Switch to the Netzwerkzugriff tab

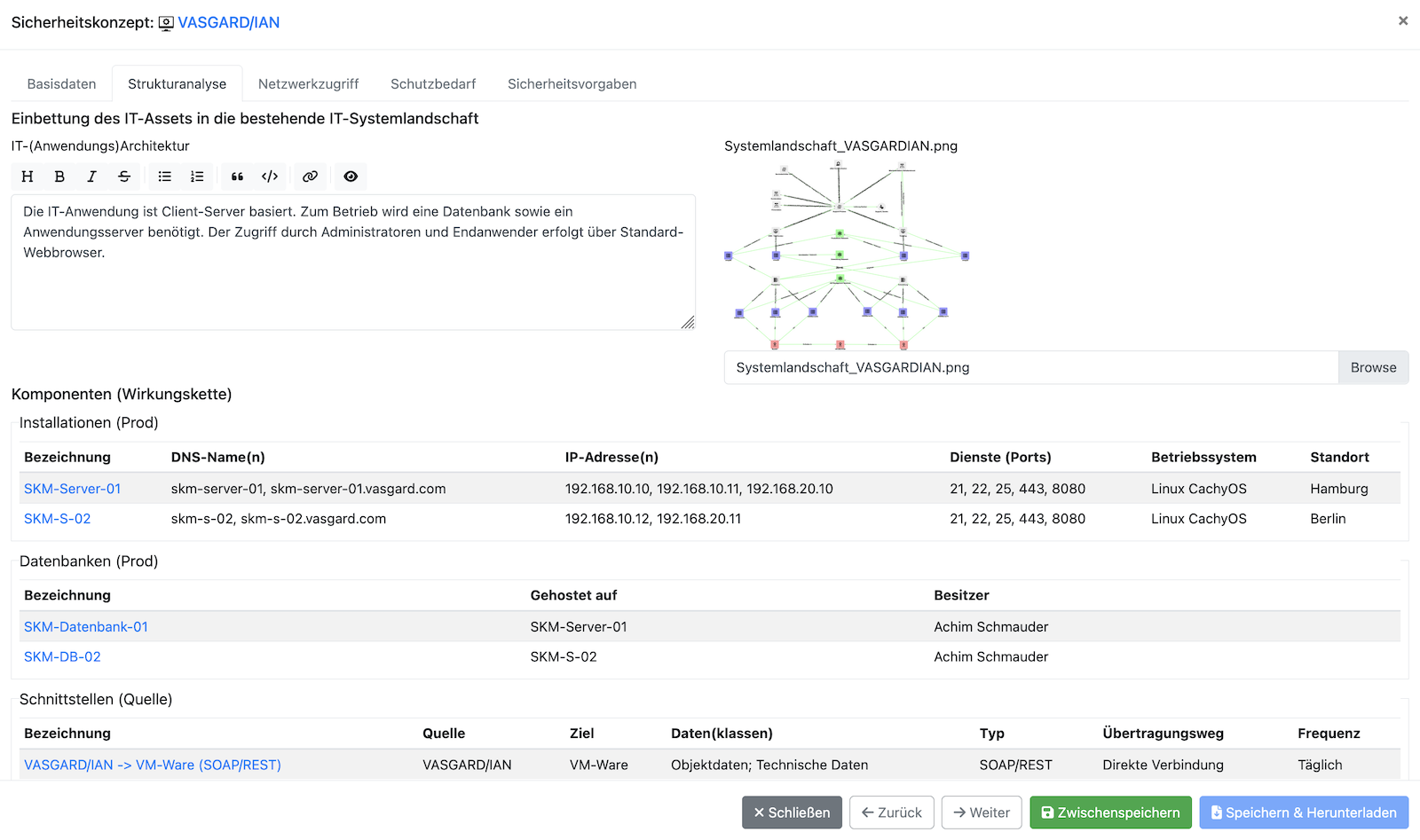(x=308, y=84)
